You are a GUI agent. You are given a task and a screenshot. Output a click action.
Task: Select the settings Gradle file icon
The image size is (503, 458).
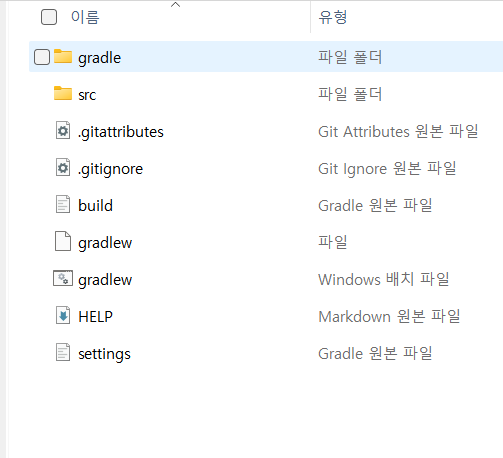click(x=63, y=352)
